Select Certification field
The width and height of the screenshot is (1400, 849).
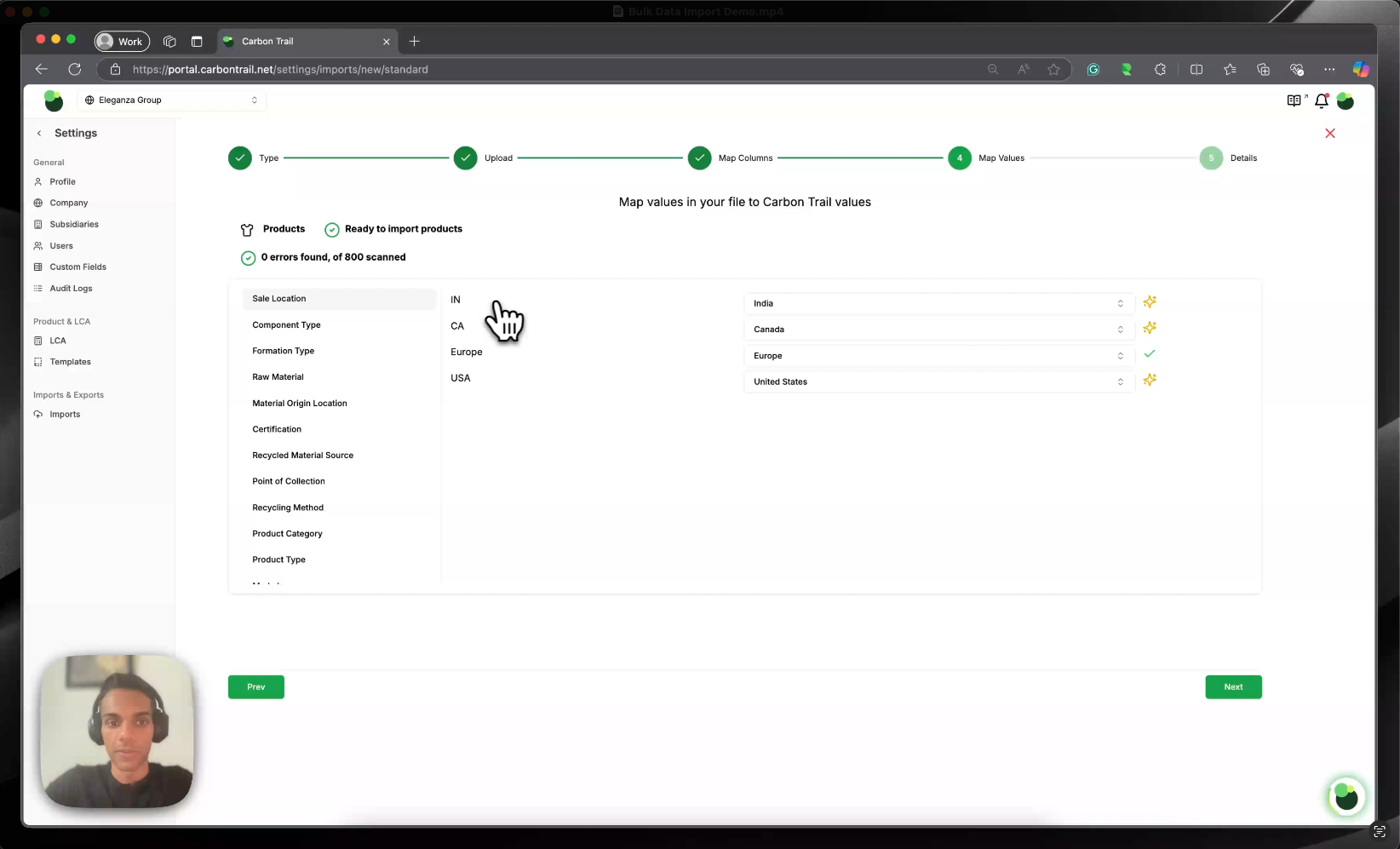(339, 429)
